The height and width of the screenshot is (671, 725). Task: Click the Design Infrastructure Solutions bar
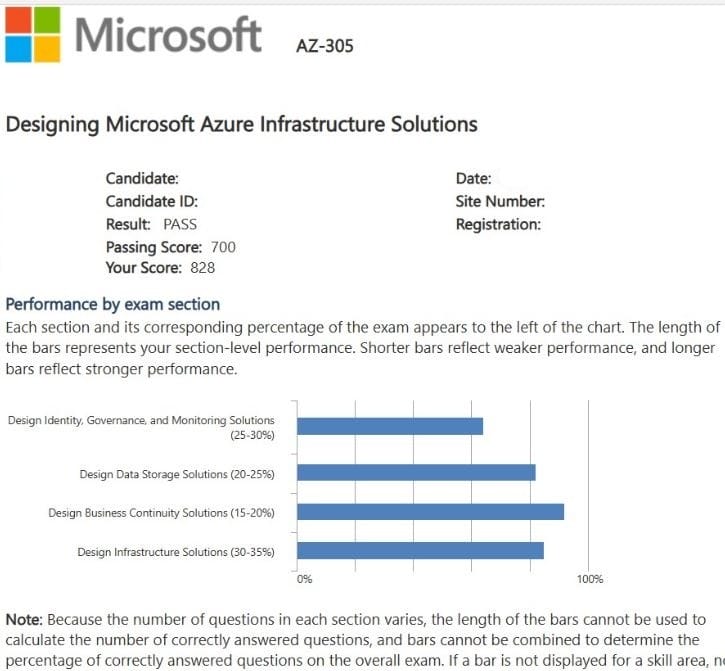click(x=420, y=551)
